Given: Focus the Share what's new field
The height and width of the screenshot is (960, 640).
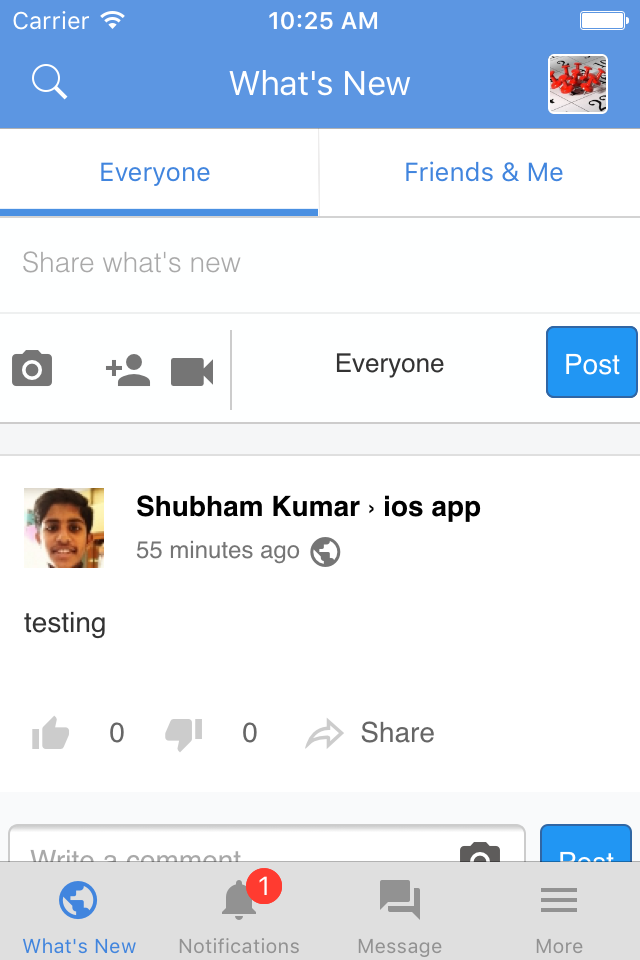Looking at the screenshot, I should (x=300, y=263).
